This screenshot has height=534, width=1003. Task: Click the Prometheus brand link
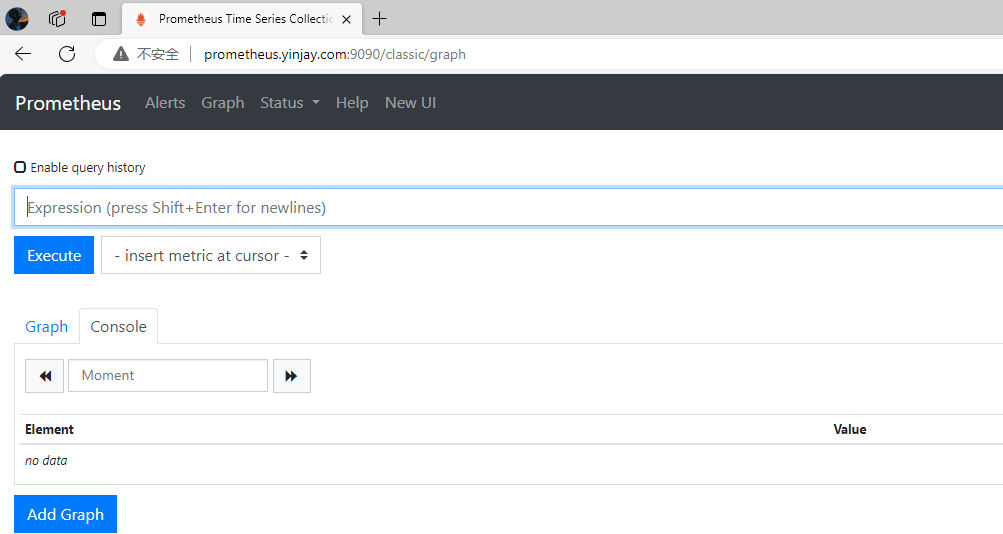pyautogui.click(x=68, y=103)
